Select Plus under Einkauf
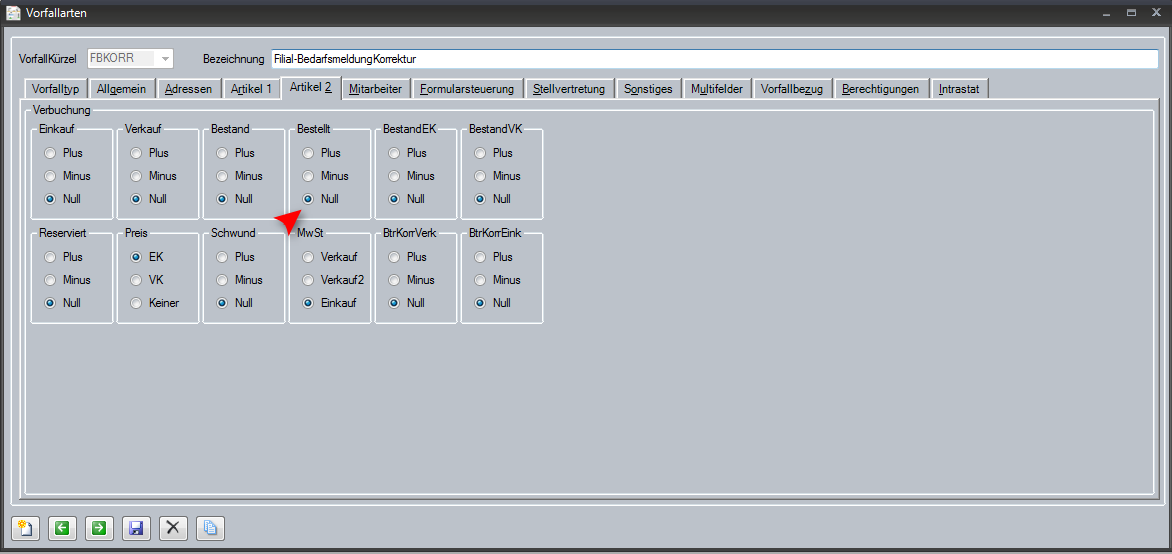The width and height of the screenshot is (1172, 554). [51, 153]
